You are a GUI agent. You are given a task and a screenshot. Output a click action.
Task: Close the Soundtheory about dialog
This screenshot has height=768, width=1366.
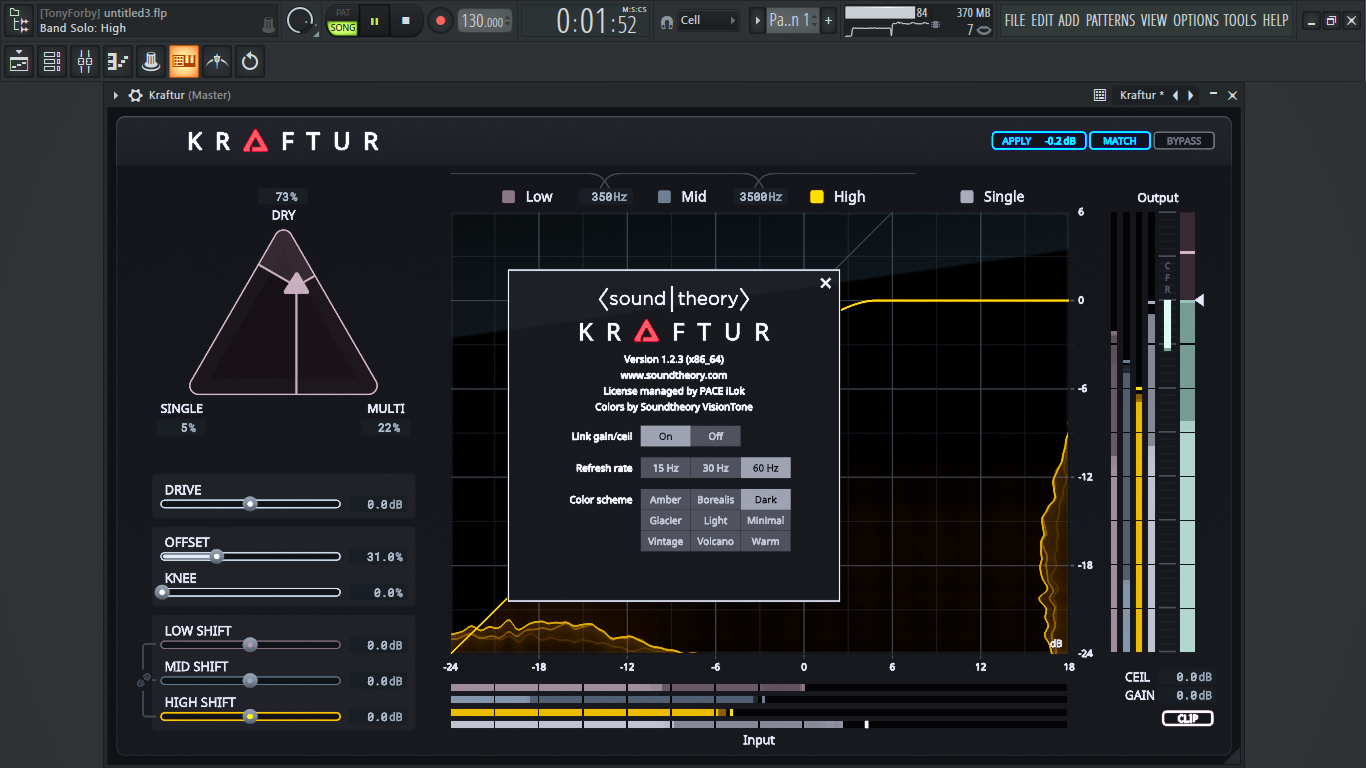click(826, 283)
